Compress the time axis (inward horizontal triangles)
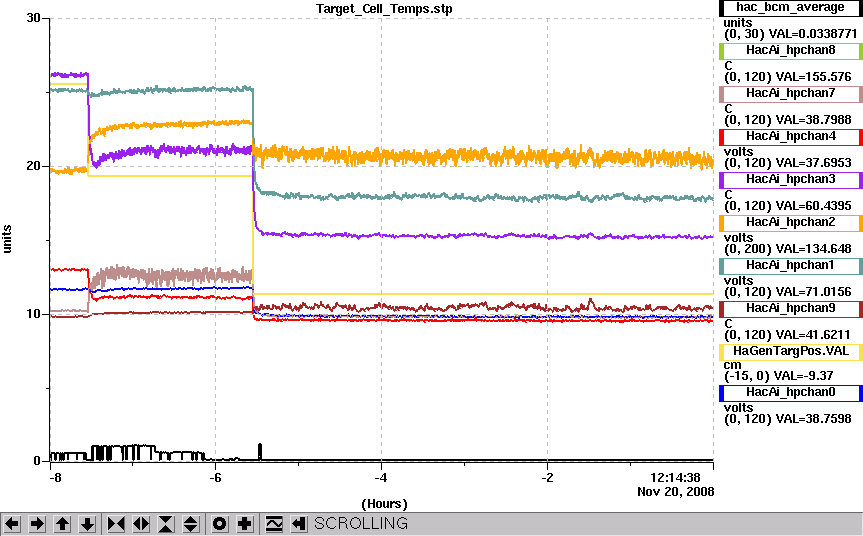 pyautogui.click(x=116, y=523)
